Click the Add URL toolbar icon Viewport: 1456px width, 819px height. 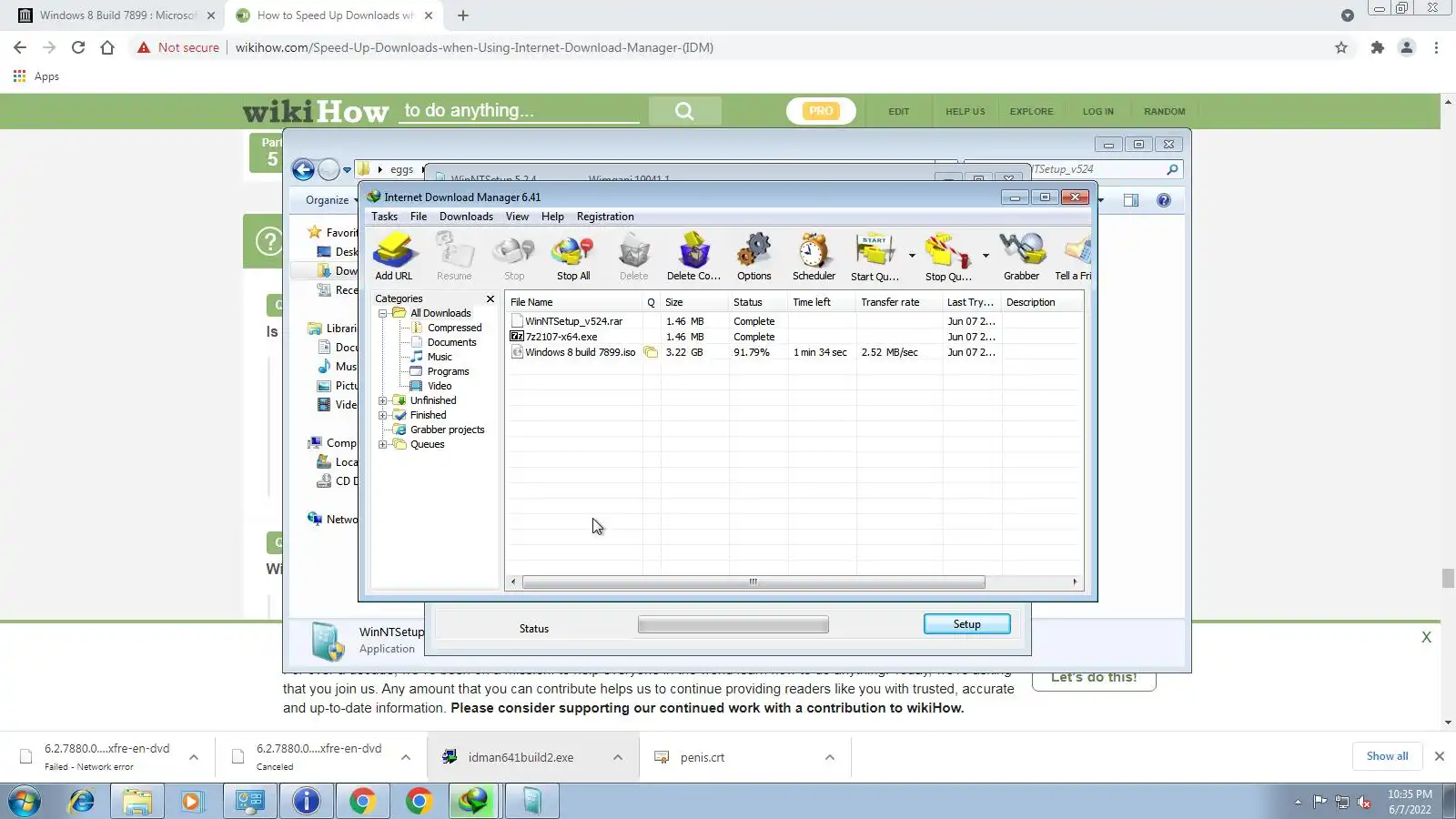click(394, 256)
